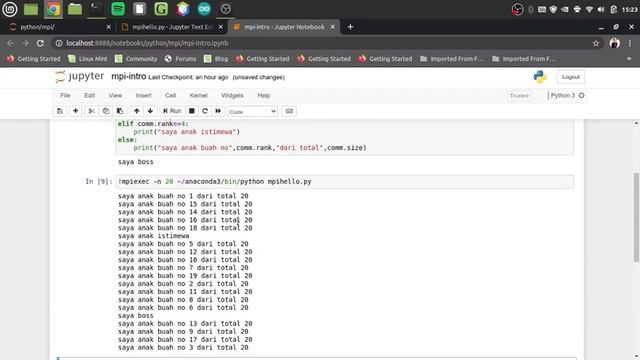Rename notebook by clicking mpi-intro title

coord(129,76)
